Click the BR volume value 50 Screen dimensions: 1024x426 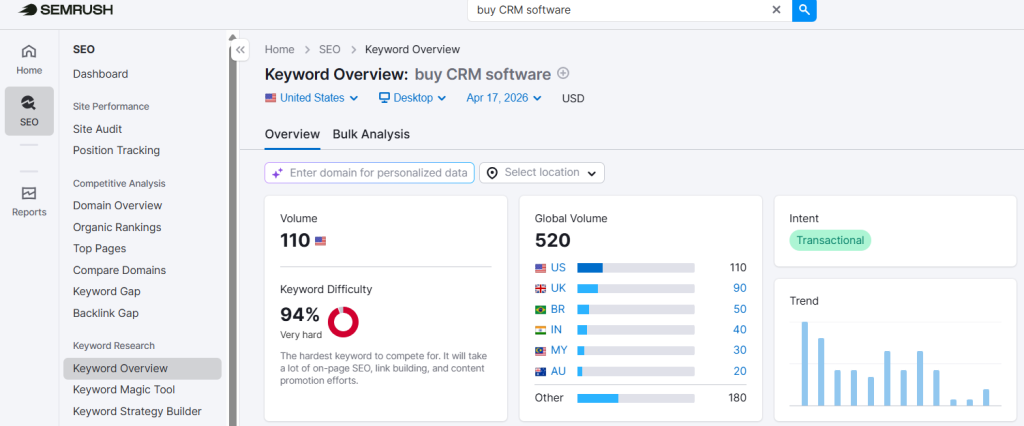(739, 309)
